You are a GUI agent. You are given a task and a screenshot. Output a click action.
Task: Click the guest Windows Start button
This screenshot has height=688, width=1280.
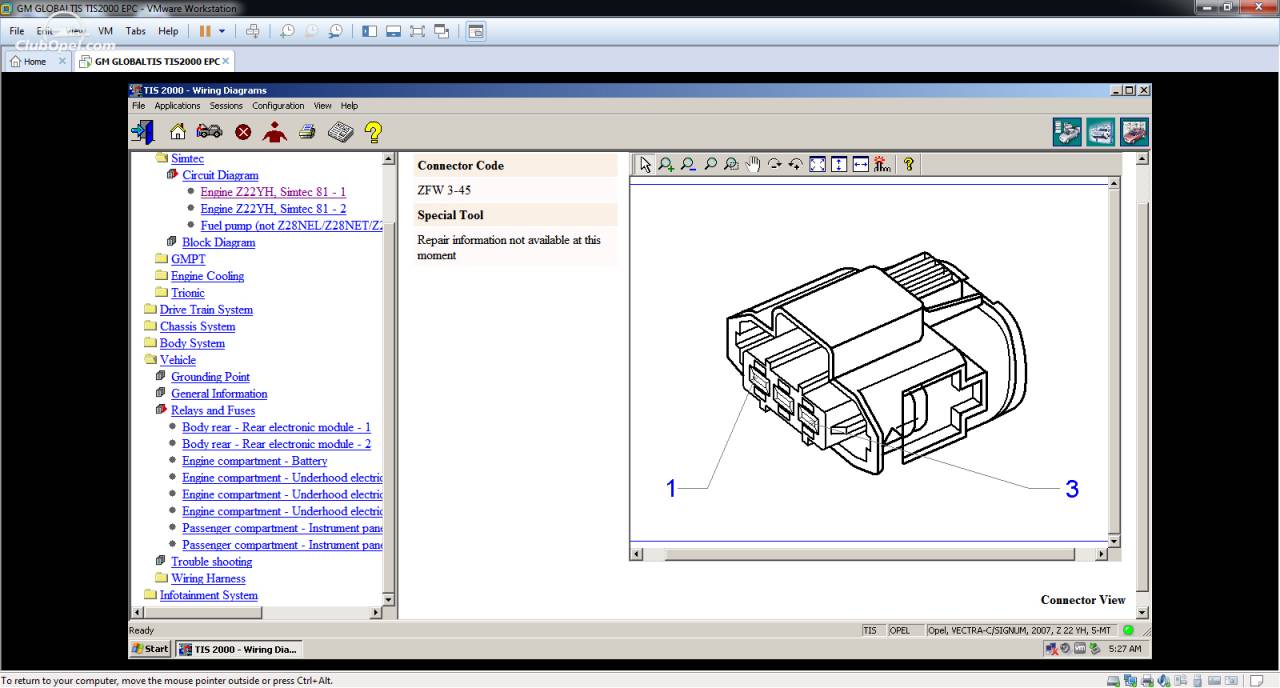[151, 649]
